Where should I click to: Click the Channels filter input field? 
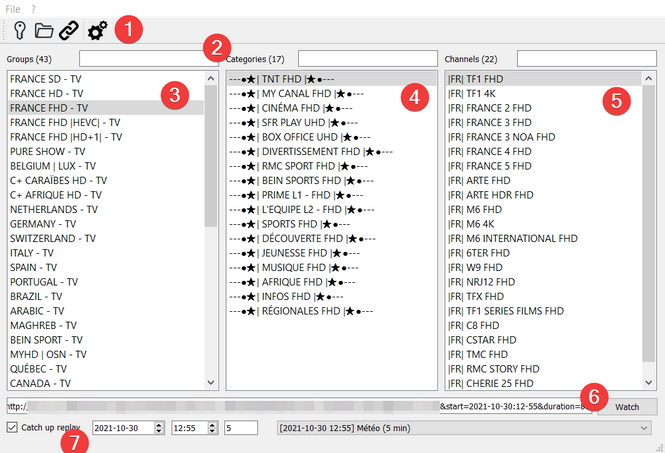[587, 59]
